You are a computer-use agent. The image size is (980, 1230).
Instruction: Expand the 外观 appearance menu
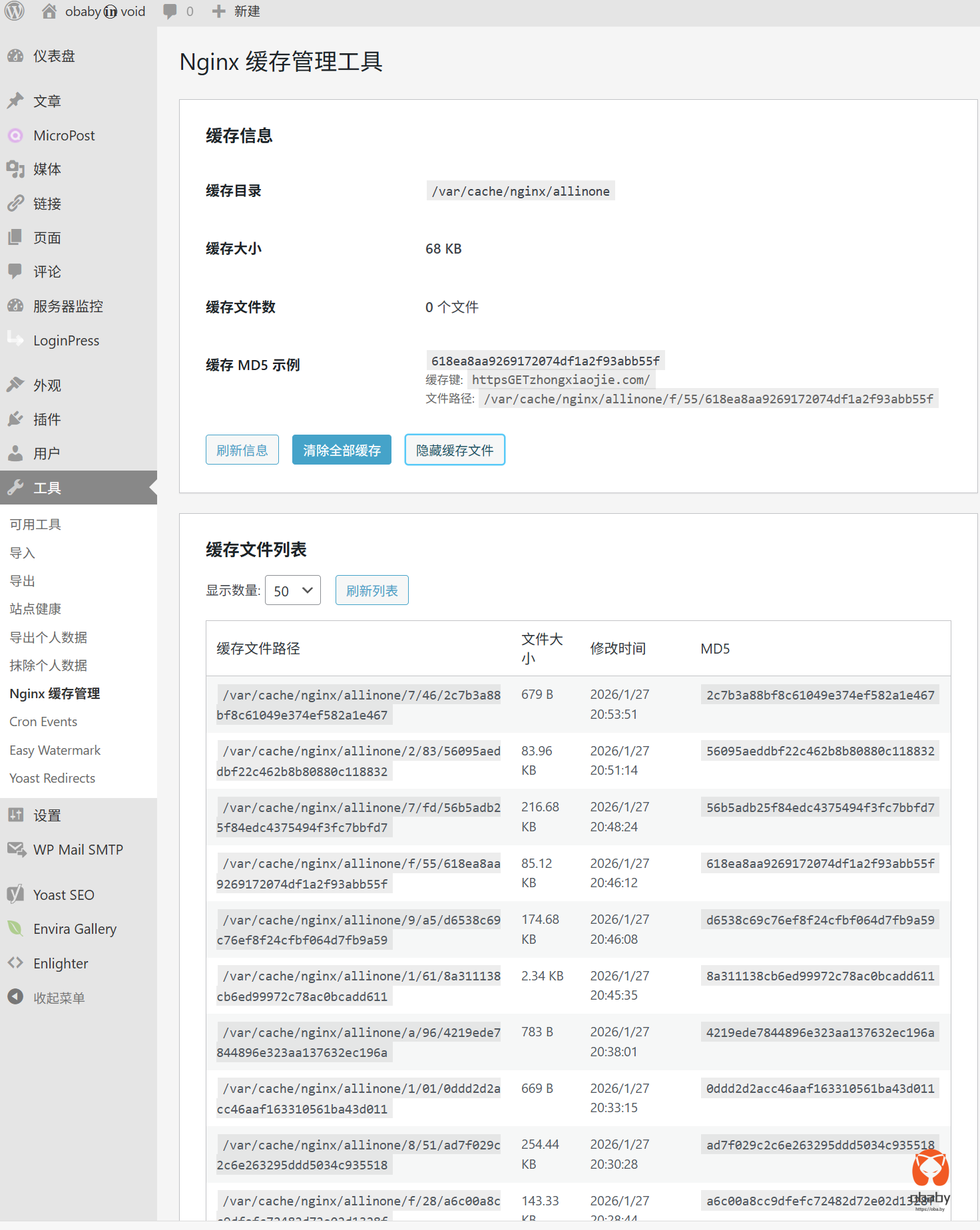(47, 385)
